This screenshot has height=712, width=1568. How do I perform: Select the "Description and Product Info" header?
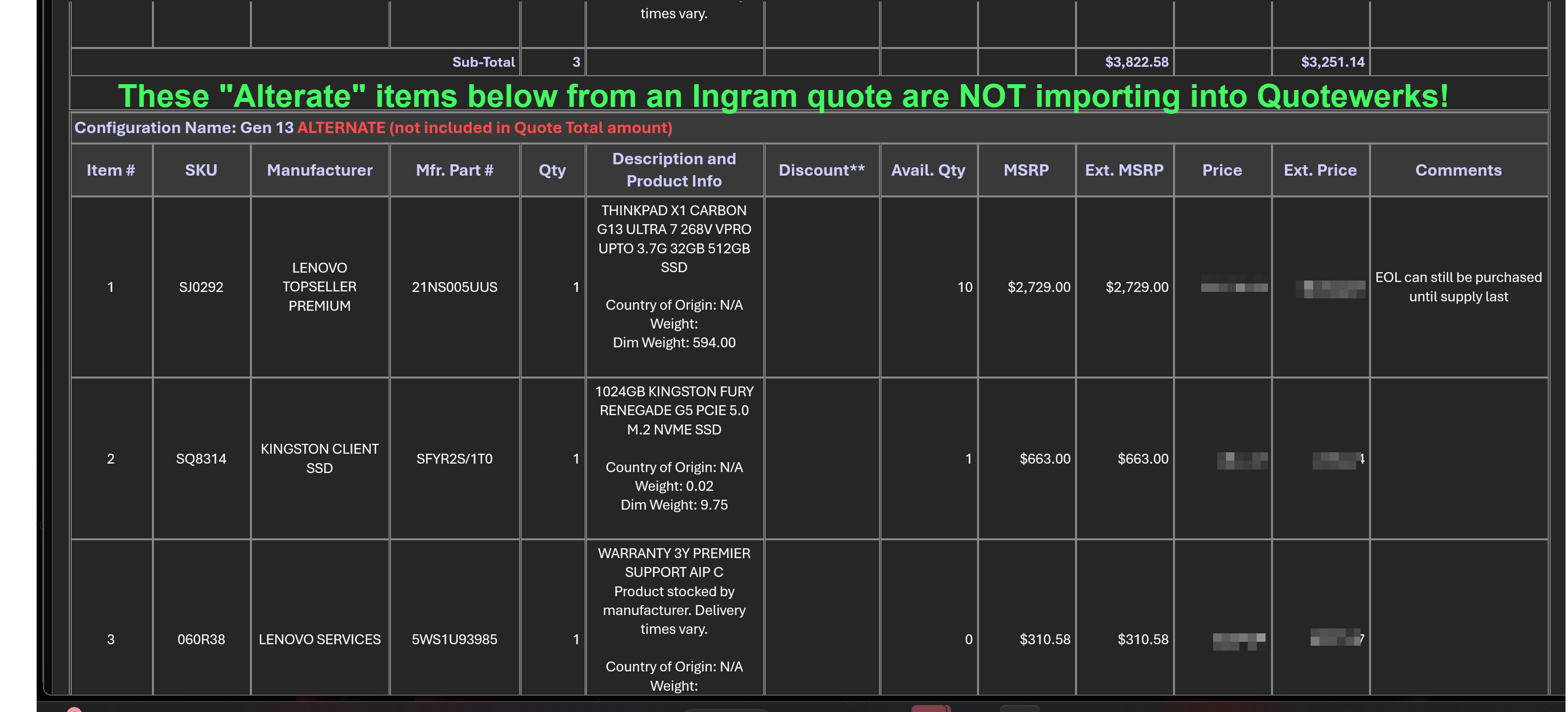click(x=674, y=170)
